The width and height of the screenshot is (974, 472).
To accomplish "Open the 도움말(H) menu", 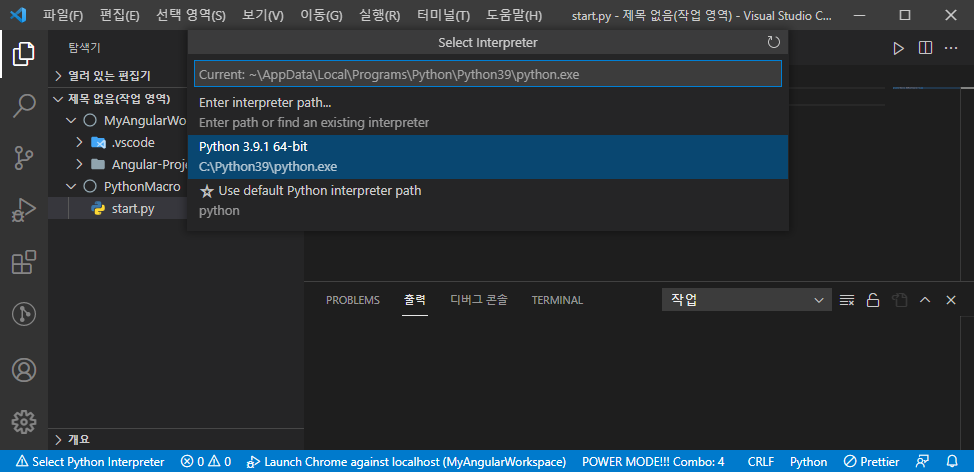I will point(514,16).
